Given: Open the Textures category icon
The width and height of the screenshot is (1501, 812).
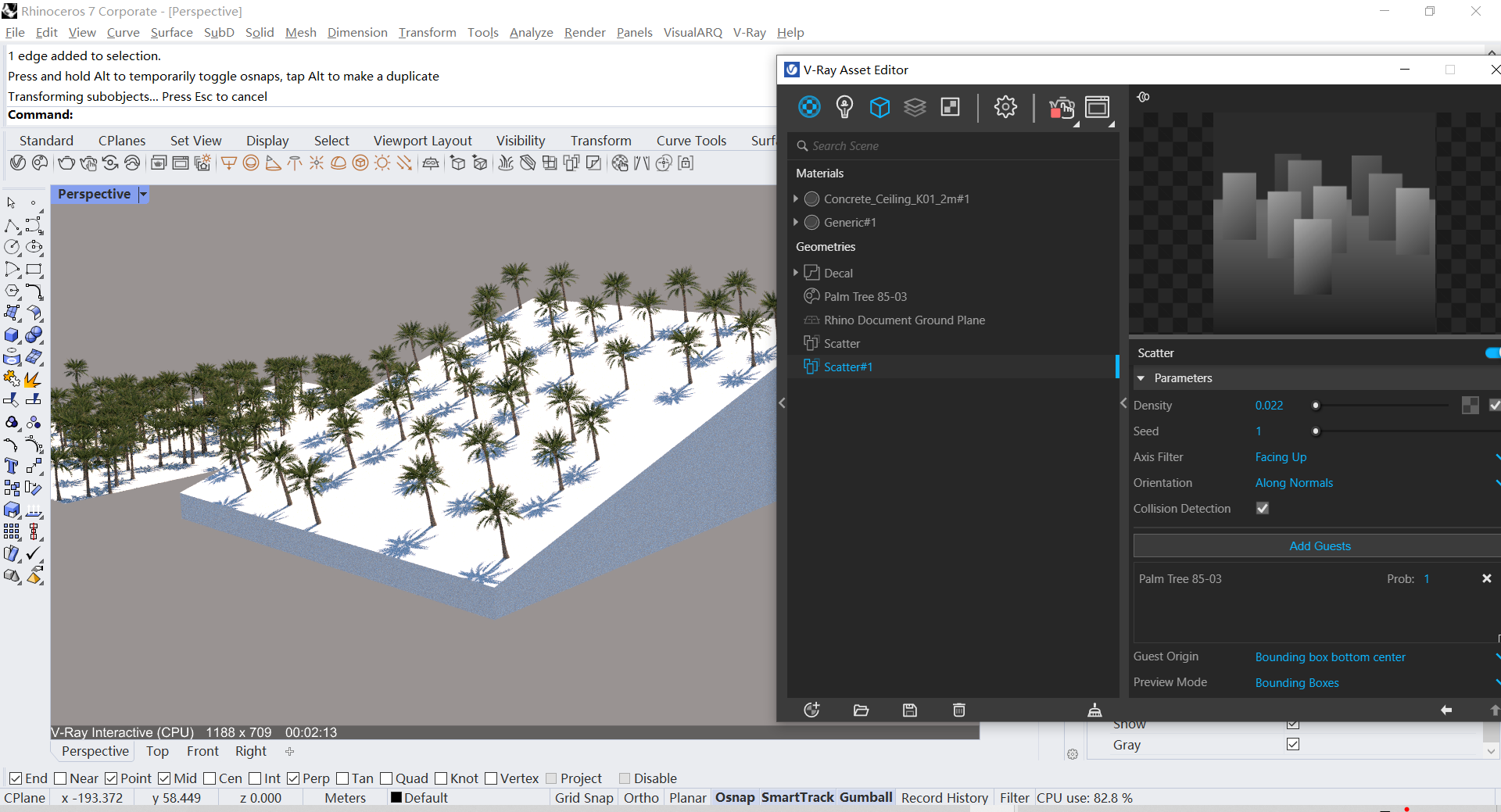Looking at the screenshot, I should click(950, 106).
